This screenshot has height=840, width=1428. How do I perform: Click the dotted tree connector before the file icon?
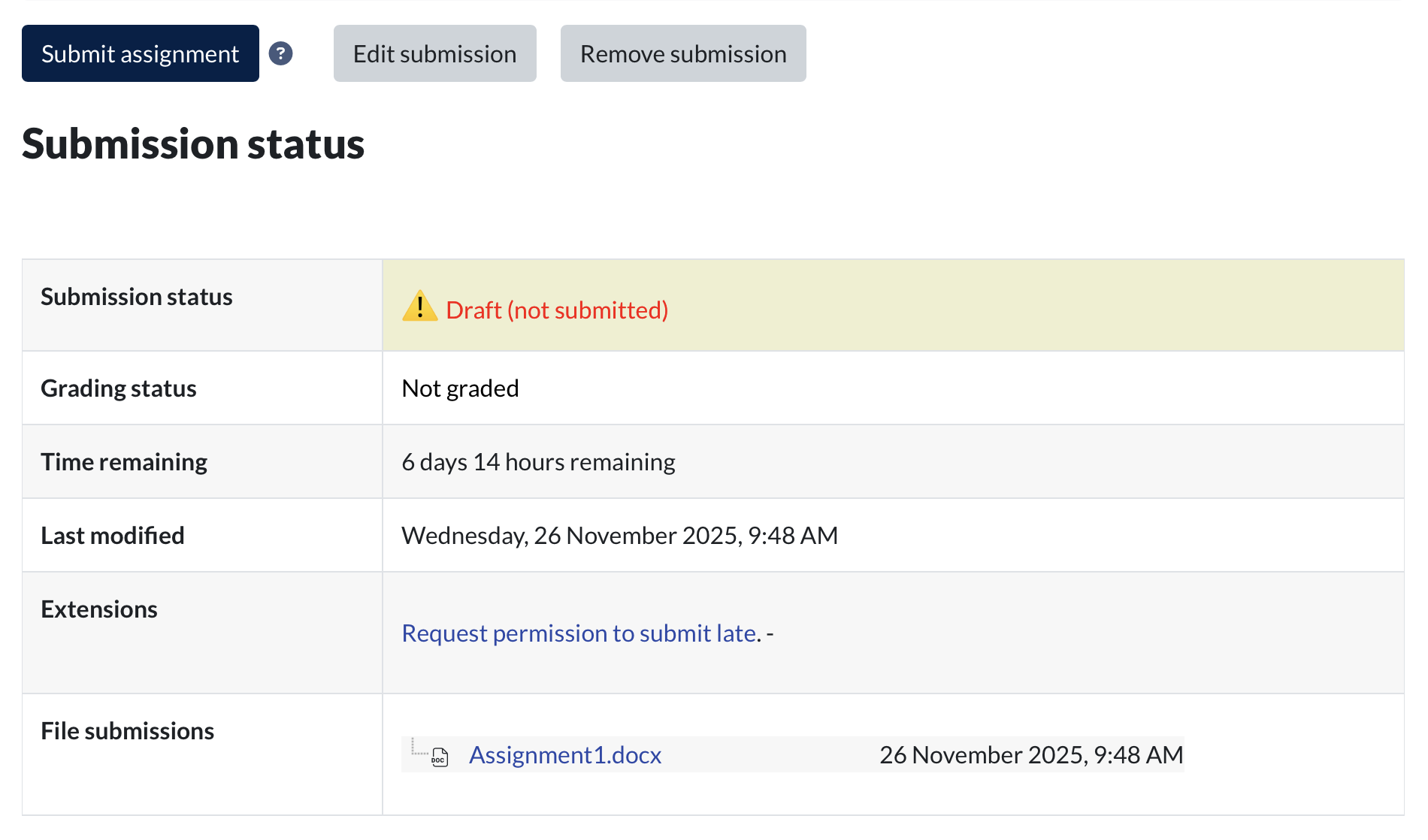pos(418,748)
